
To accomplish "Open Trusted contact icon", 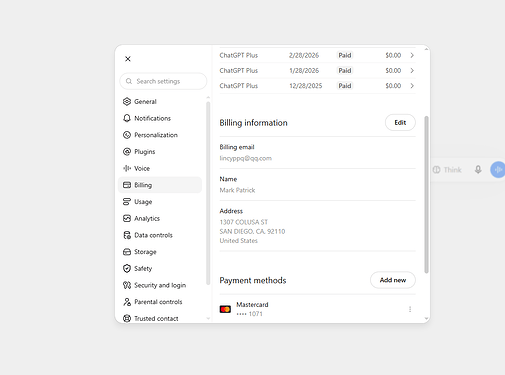I will (127, 319).
